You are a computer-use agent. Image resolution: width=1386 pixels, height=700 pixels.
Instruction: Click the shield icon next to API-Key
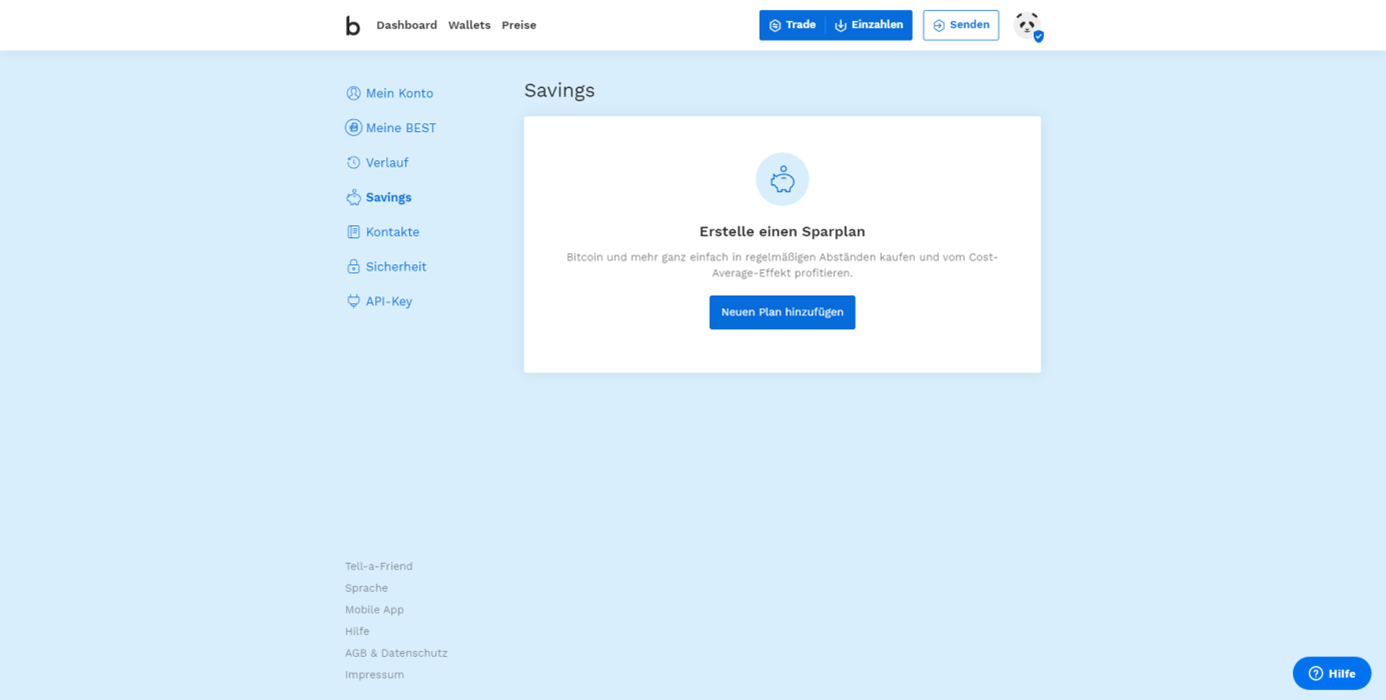(352, 300)
